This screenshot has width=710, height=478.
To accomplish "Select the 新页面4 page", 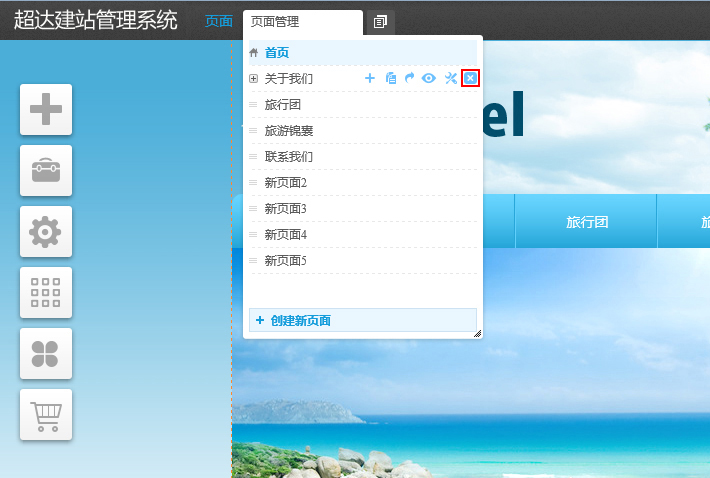I will tap(363, 235).
